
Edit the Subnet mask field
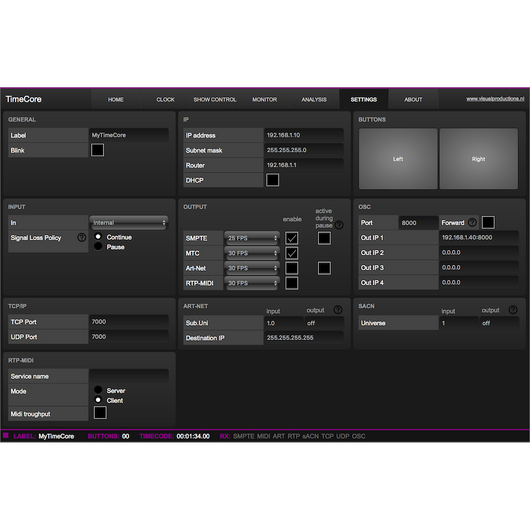(304, 150)
